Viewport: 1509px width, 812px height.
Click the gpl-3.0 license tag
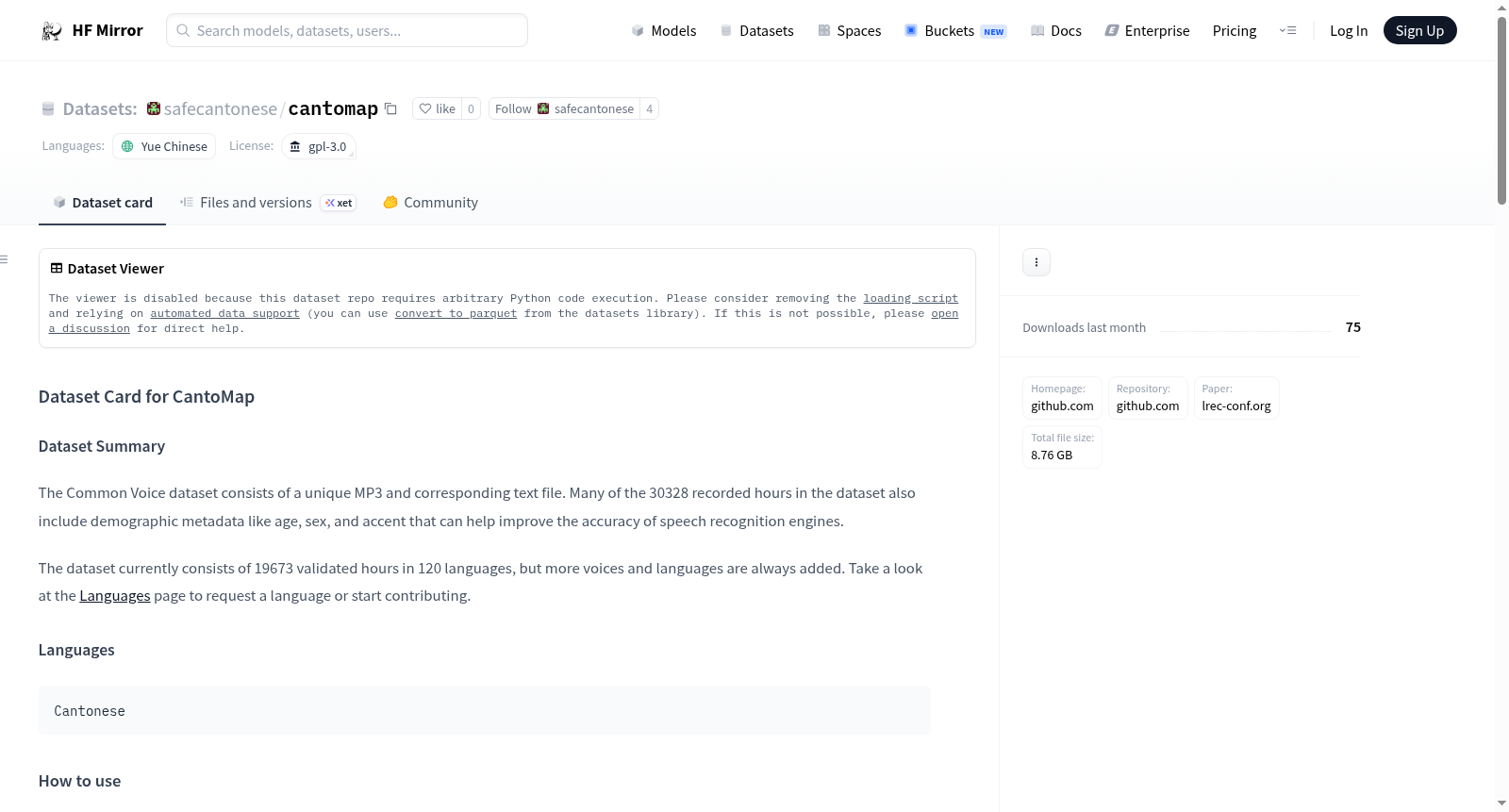[319, 146]
